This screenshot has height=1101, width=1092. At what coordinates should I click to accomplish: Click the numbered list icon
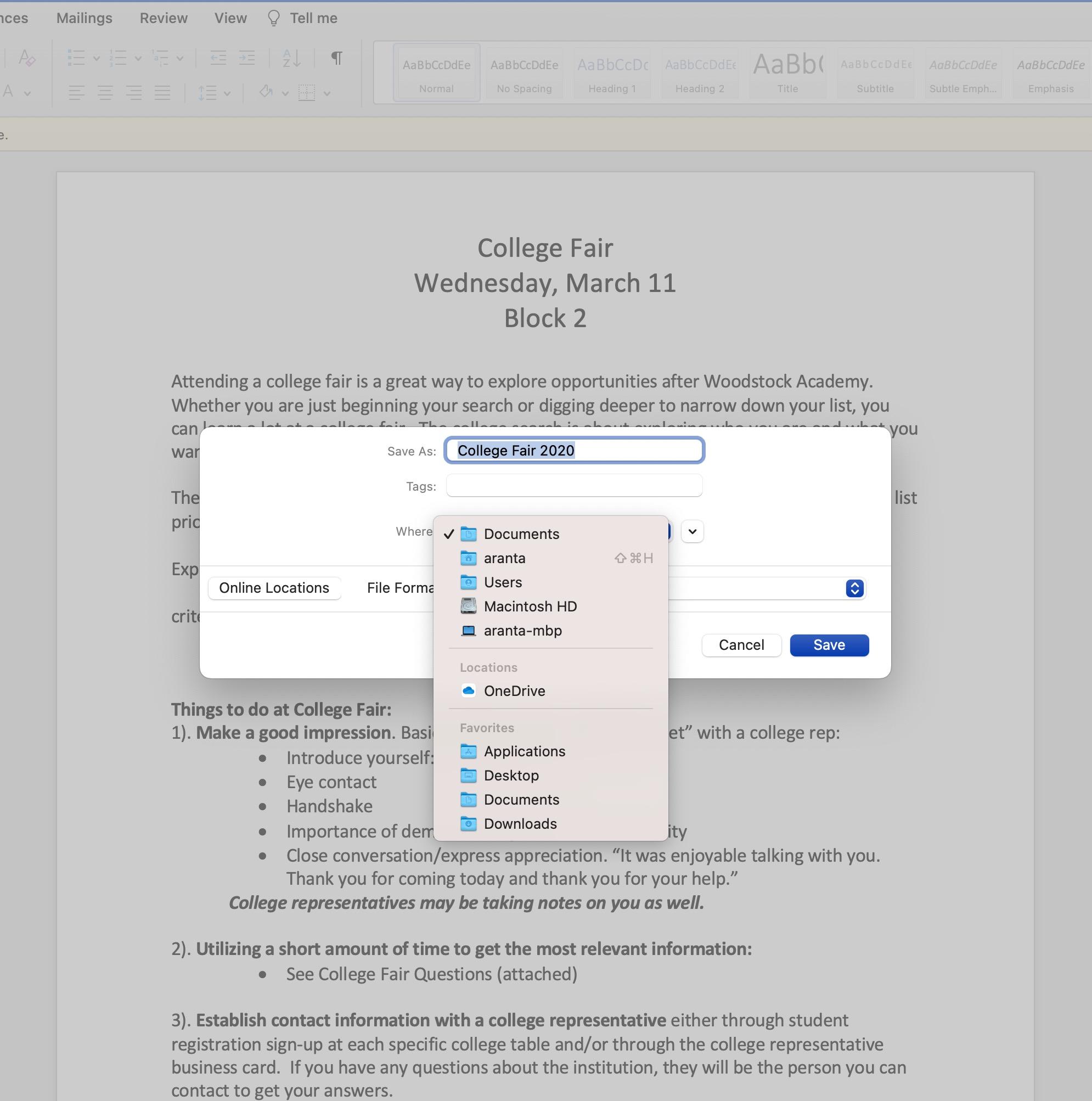[119, 58]
